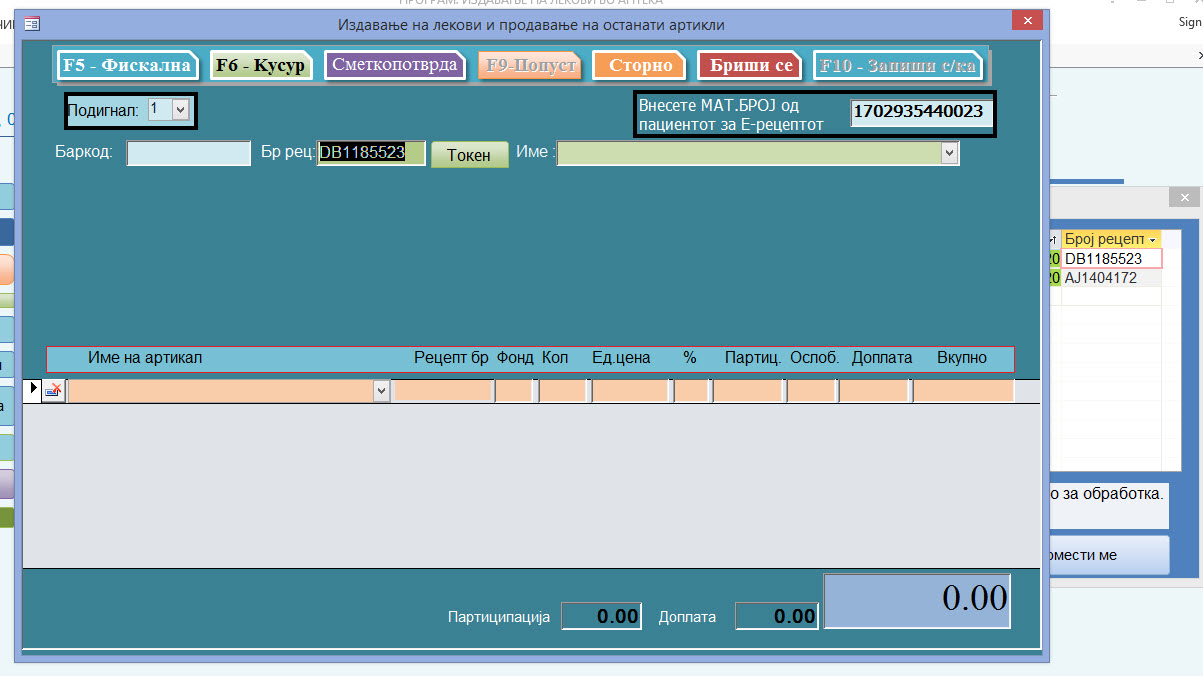Close the background list window

point(1184,197)
